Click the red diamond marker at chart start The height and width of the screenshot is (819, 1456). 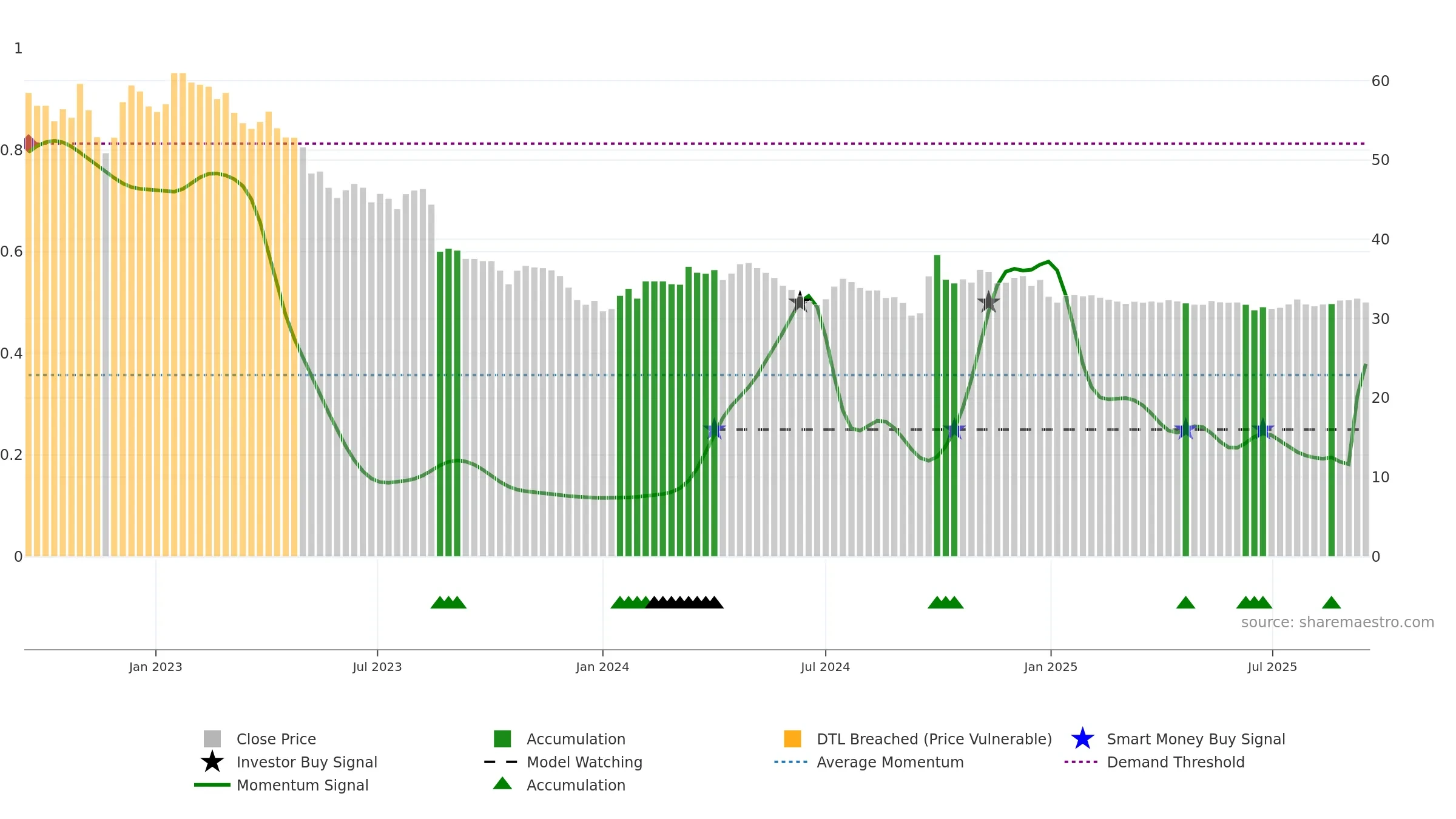pos(29,144)
